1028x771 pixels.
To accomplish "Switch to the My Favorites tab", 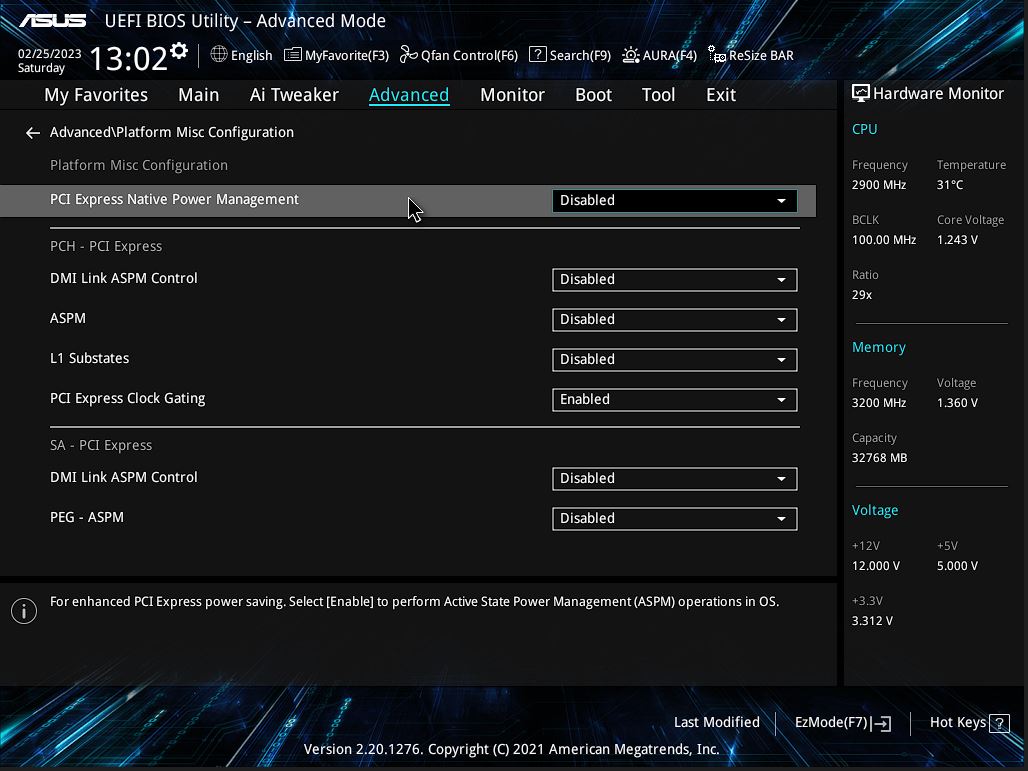I will pos(96,95).
